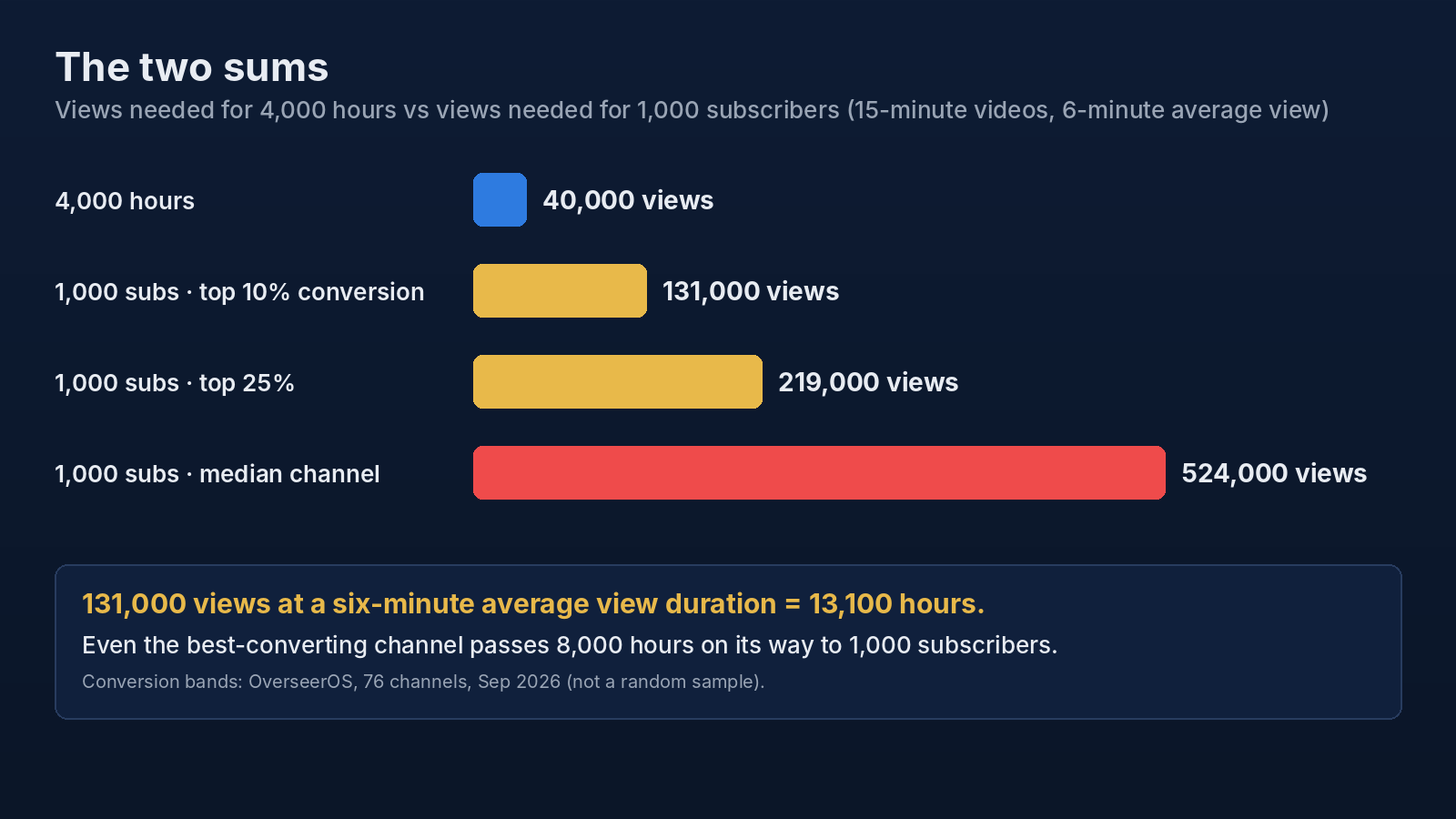
Task: Click the yellow bar for 131,000 views
Action: pos(560,290)
